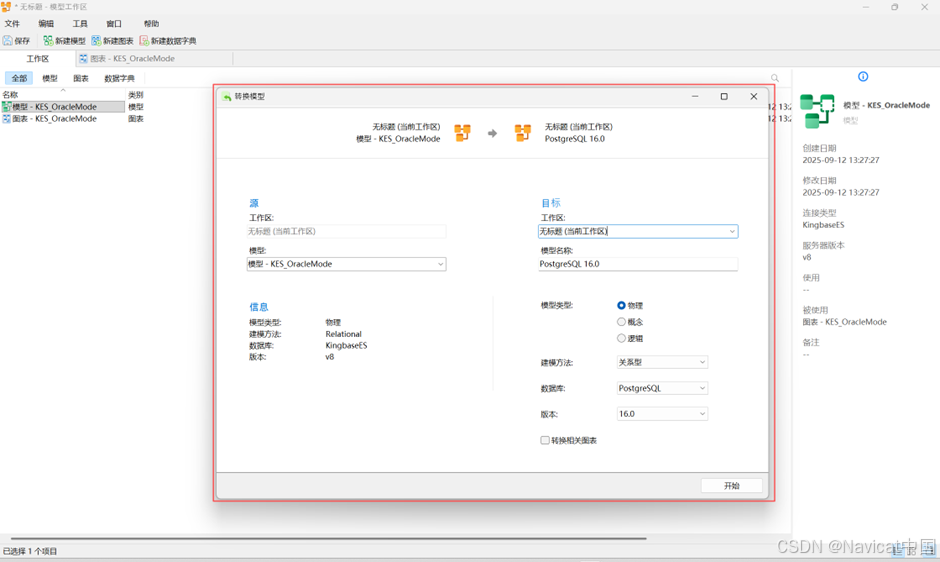Click the Save icon in the toolbar

coord(7,41)
